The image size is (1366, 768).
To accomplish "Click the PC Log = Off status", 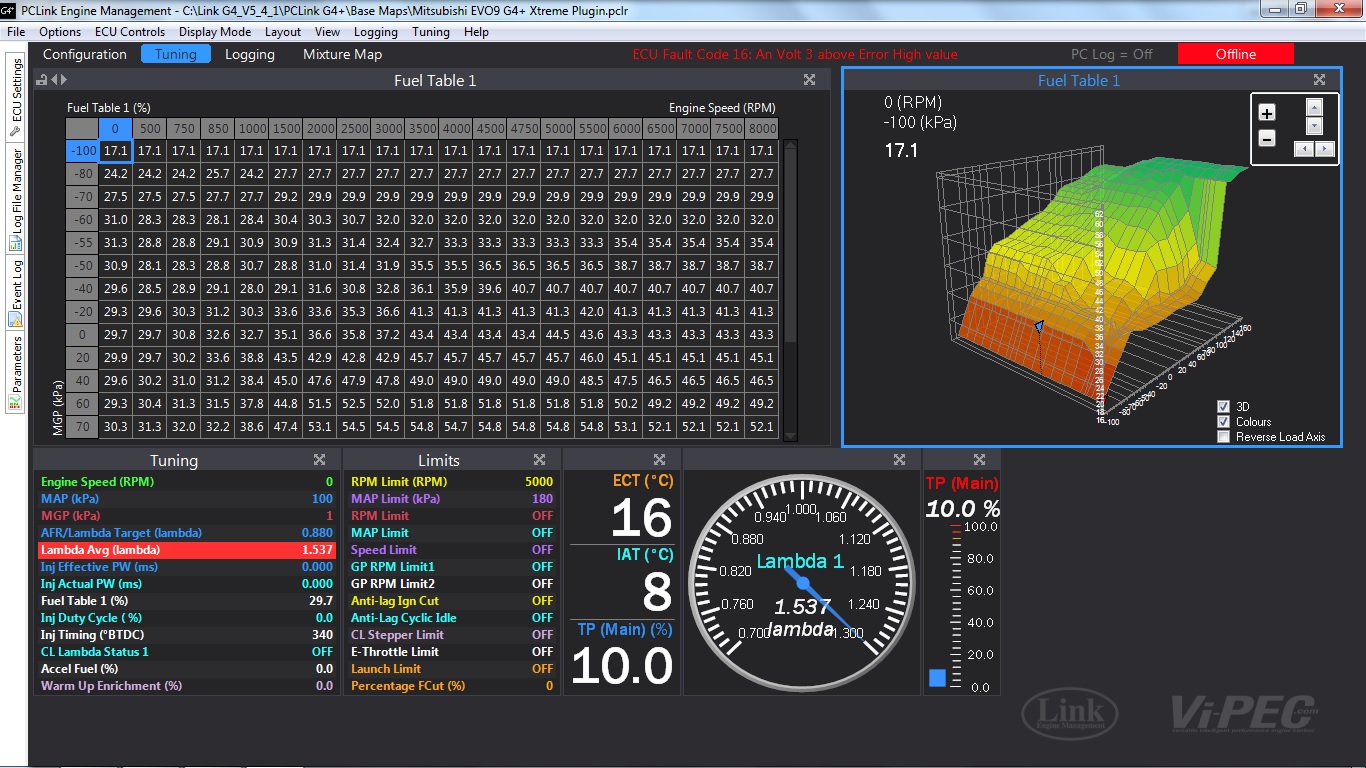I will click(1111, 54).
